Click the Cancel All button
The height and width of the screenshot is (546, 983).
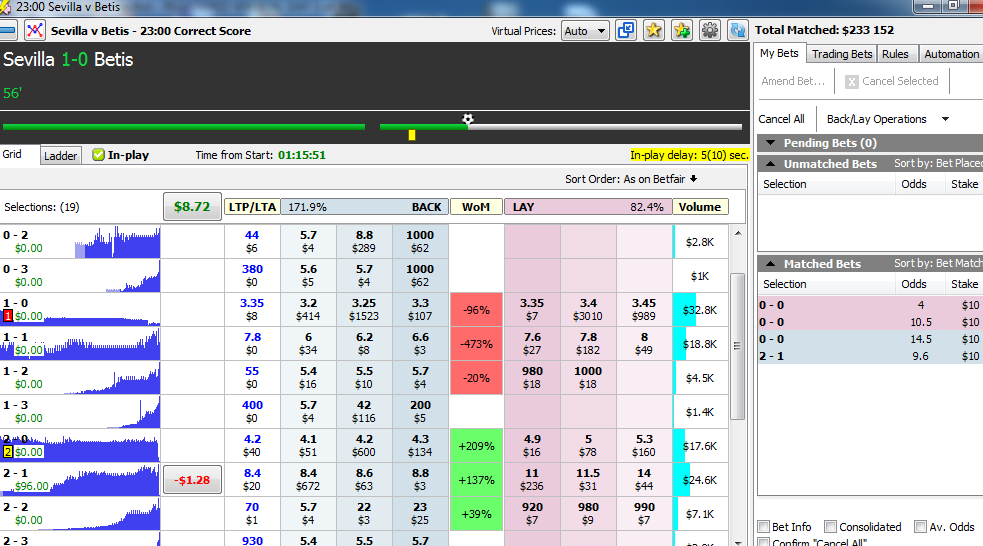[782, 119]
